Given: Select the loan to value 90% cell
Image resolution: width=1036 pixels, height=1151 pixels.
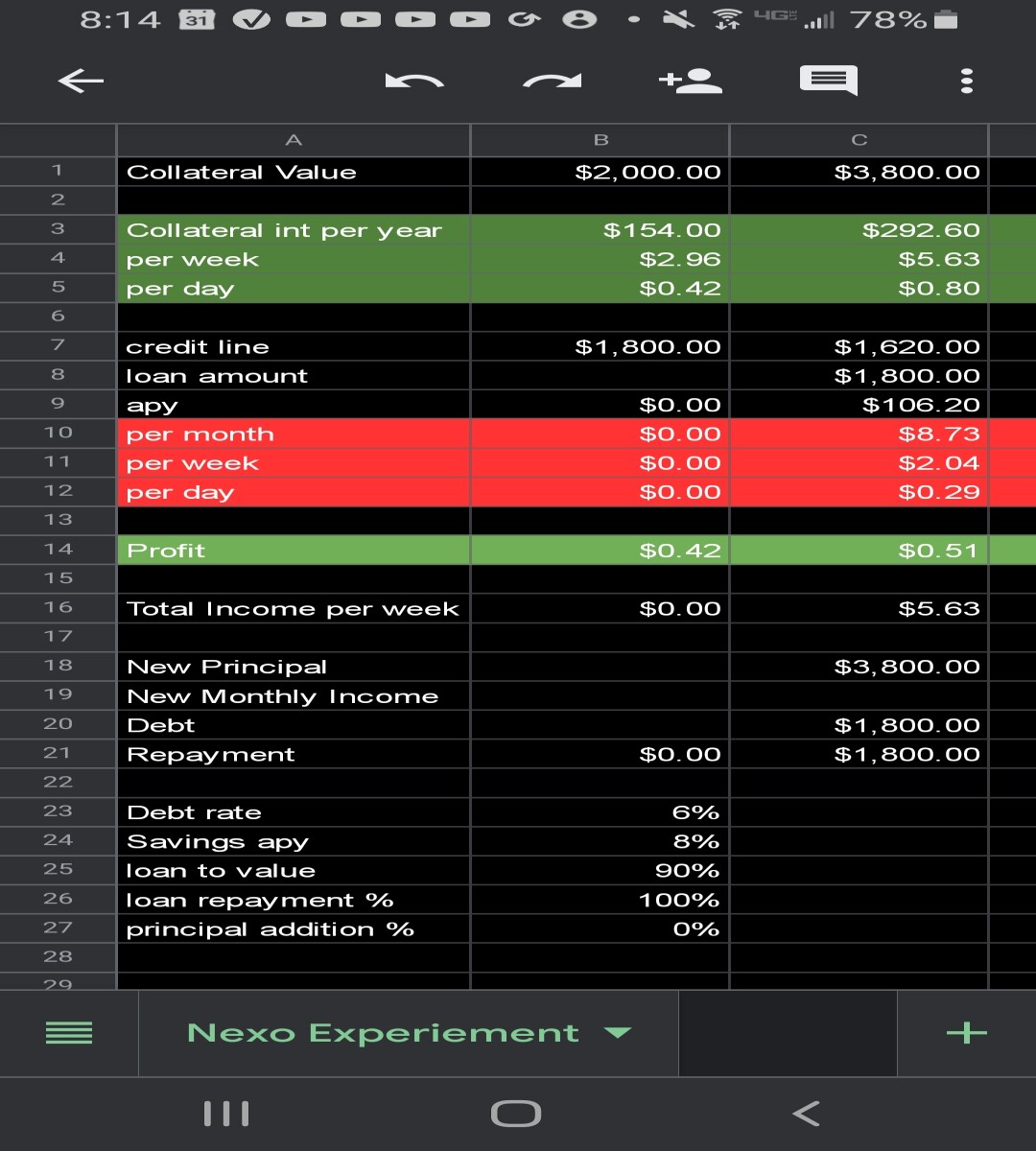Looking at the screenshot, I should (x=600, y=871).
